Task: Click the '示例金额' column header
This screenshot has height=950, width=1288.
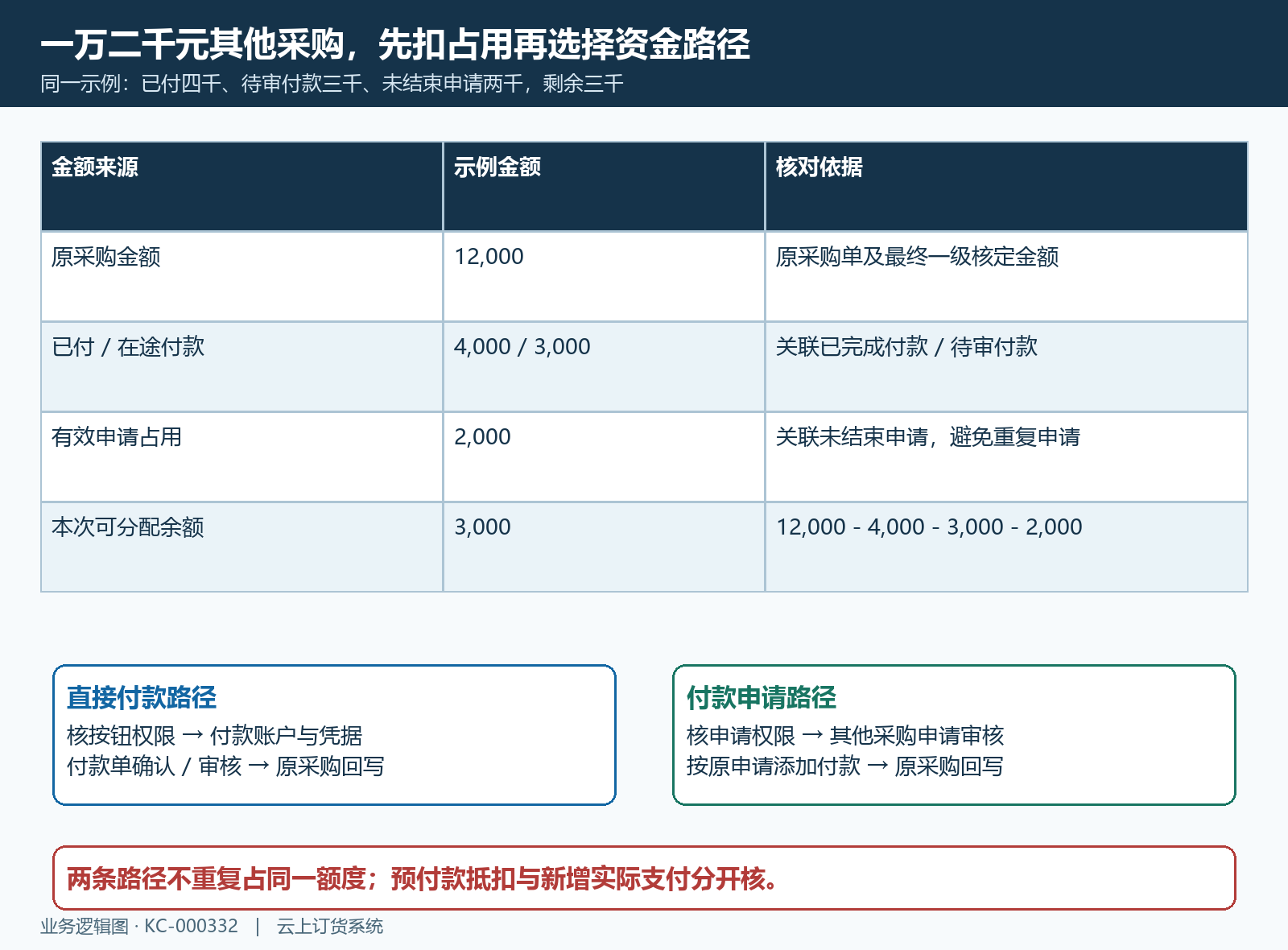Action: [604, 187]
